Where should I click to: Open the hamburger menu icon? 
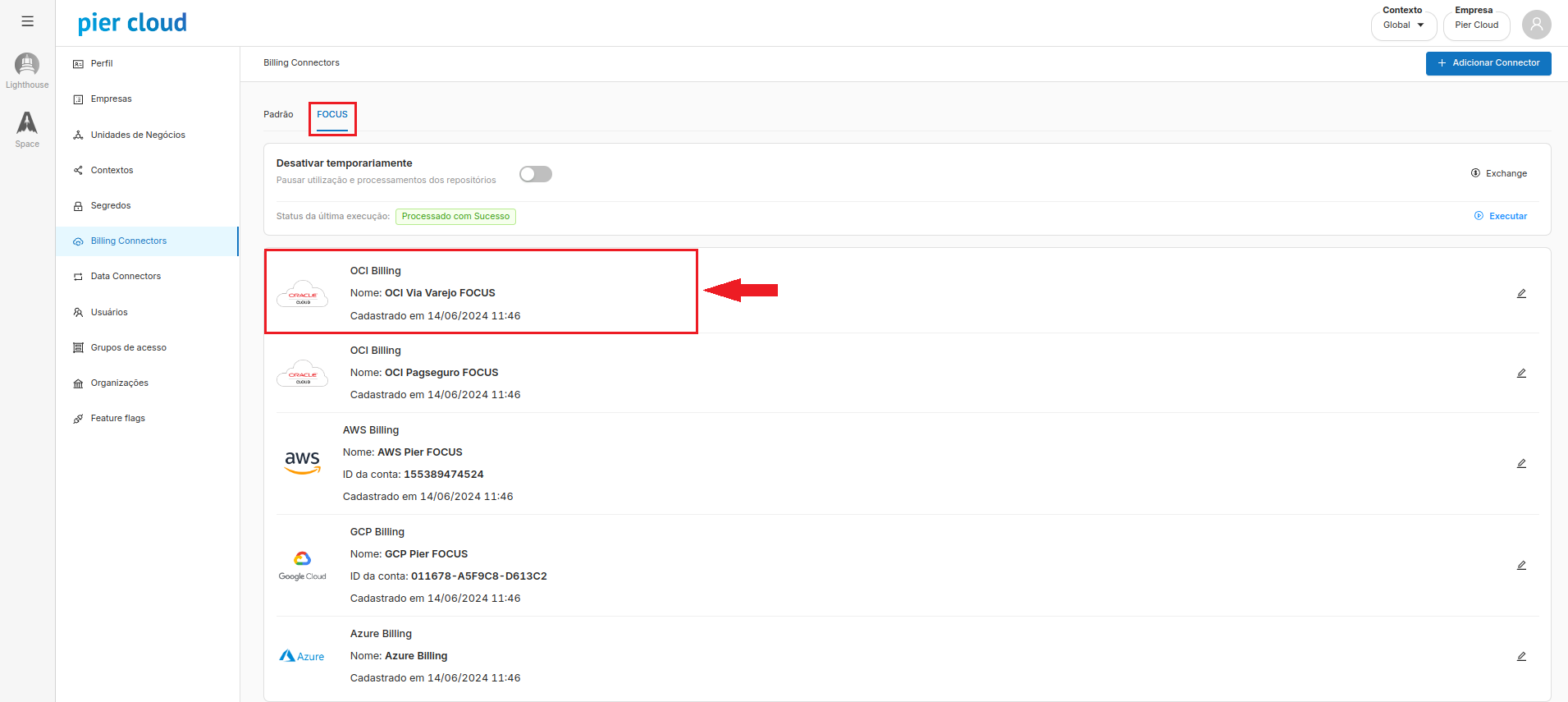click(x=27, y=21)
